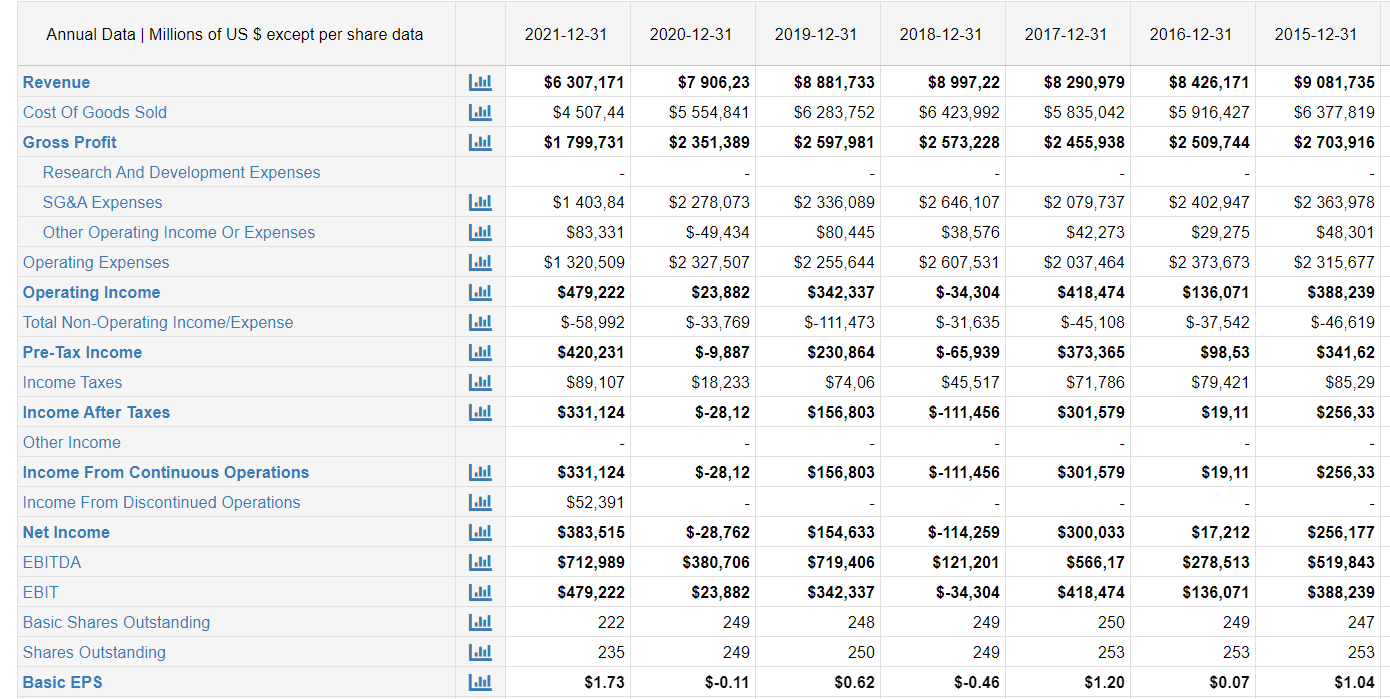Open the SG&A Expenses chart icon
The height and width of the screenshot is (699, 1390).
point(480,202)
